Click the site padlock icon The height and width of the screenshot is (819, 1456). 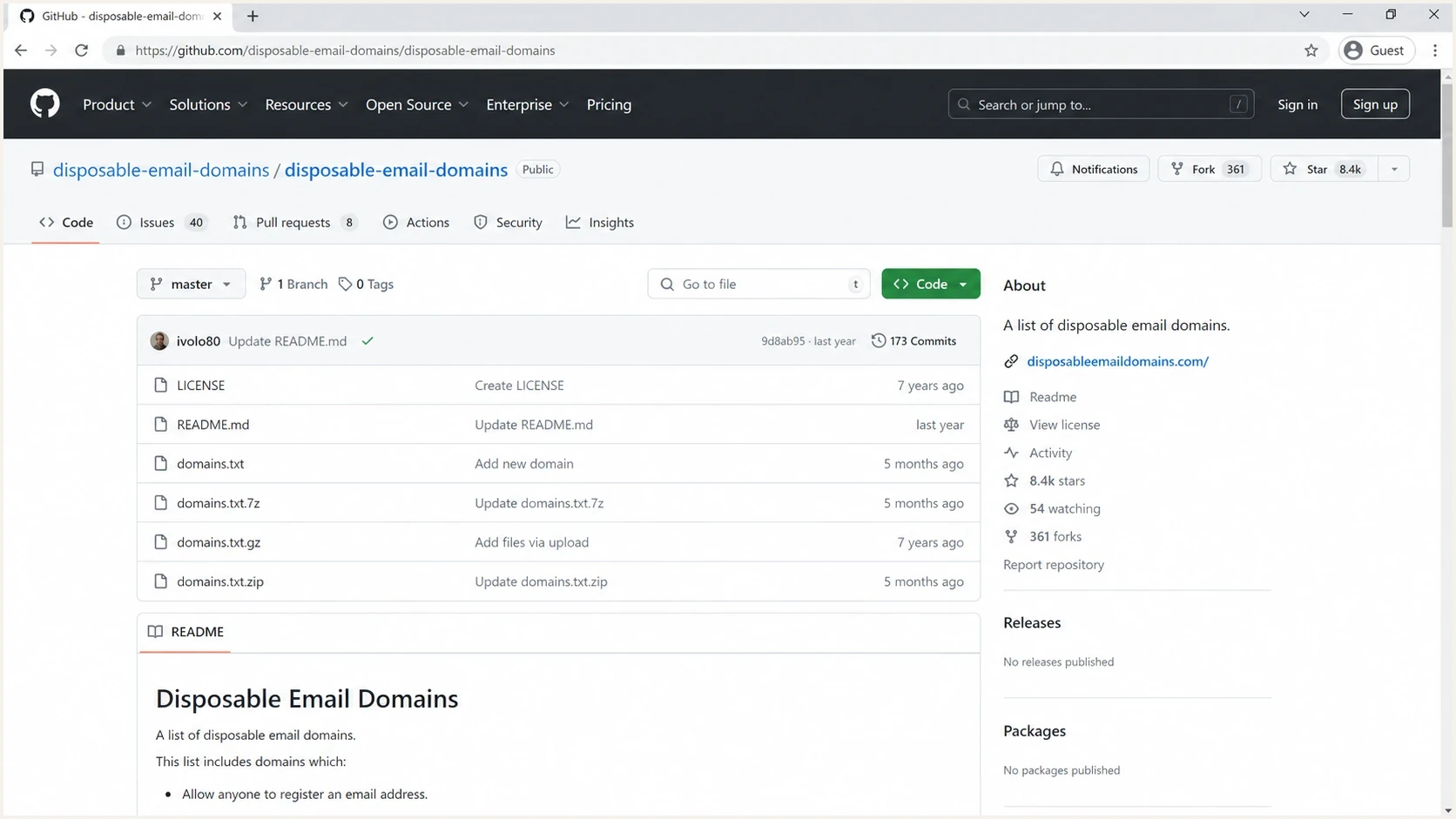(x=120, y=50)
